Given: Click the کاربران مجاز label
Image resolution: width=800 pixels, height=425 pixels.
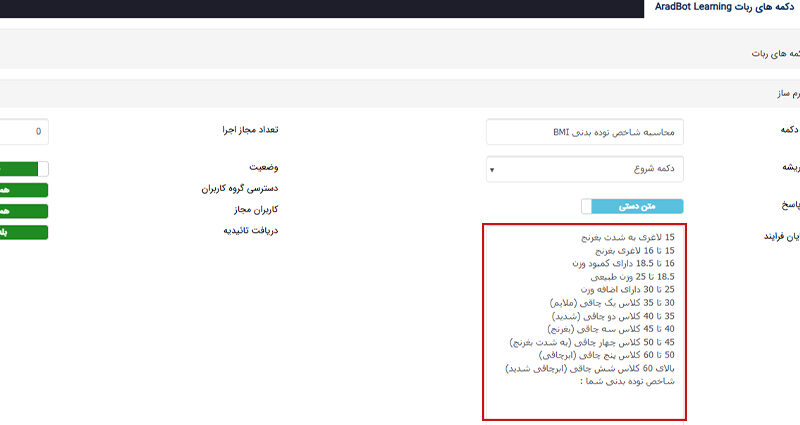Looking at the screenshot, I should click(256, 209).
